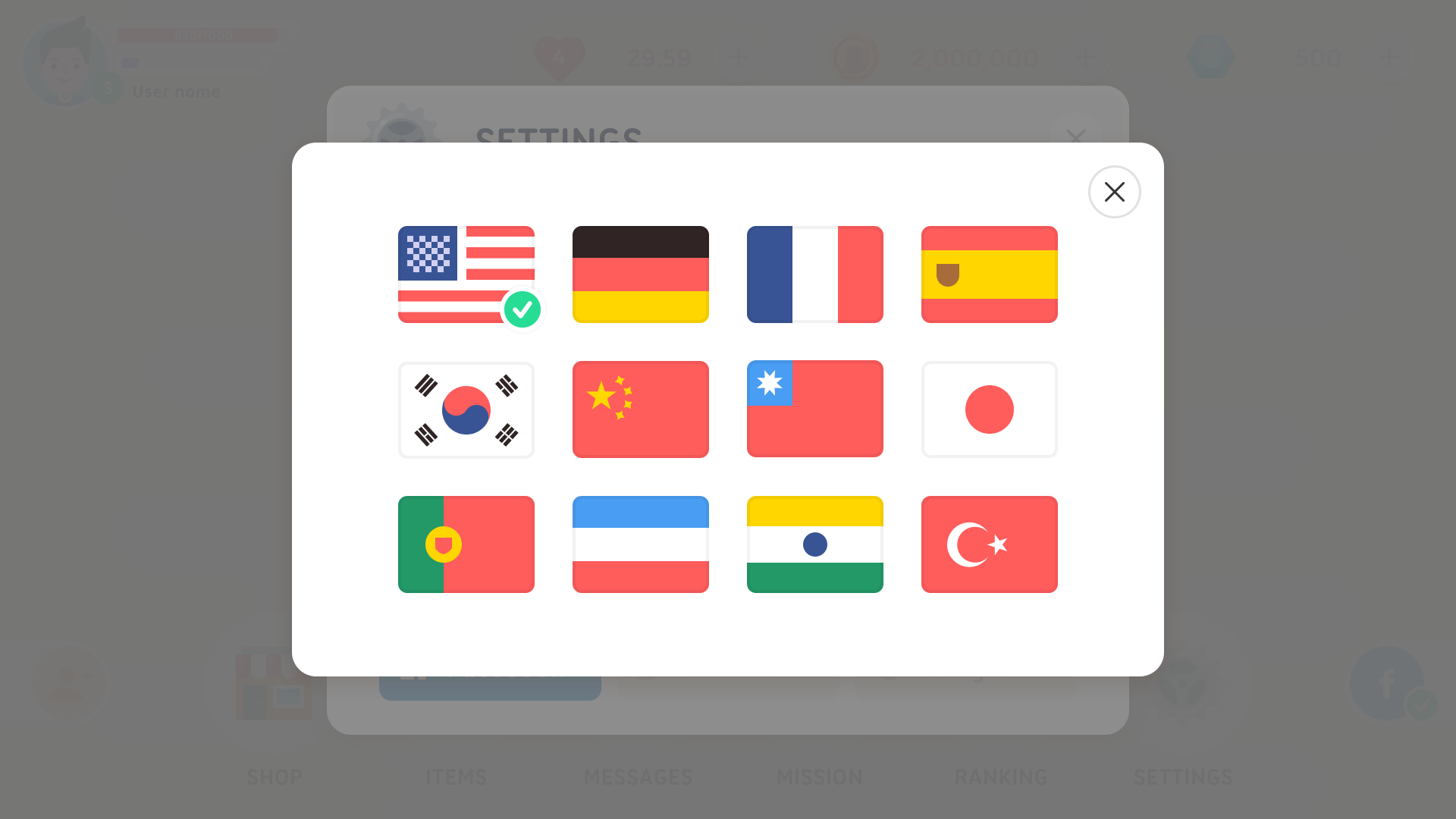Select the Japanese flag

pyautogui.click(x=990, y=409)
